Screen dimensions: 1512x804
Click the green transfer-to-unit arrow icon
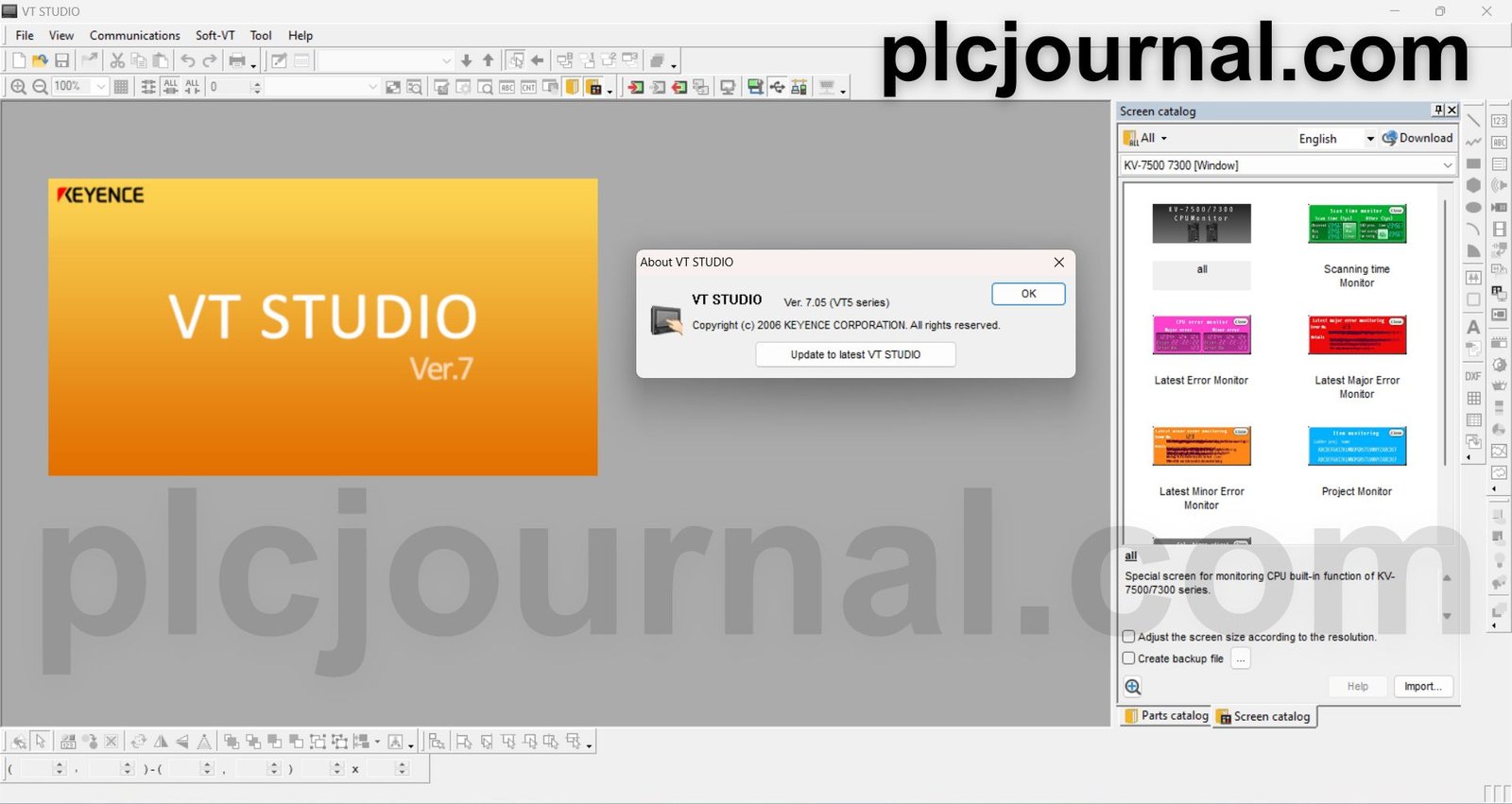[636, 87]
